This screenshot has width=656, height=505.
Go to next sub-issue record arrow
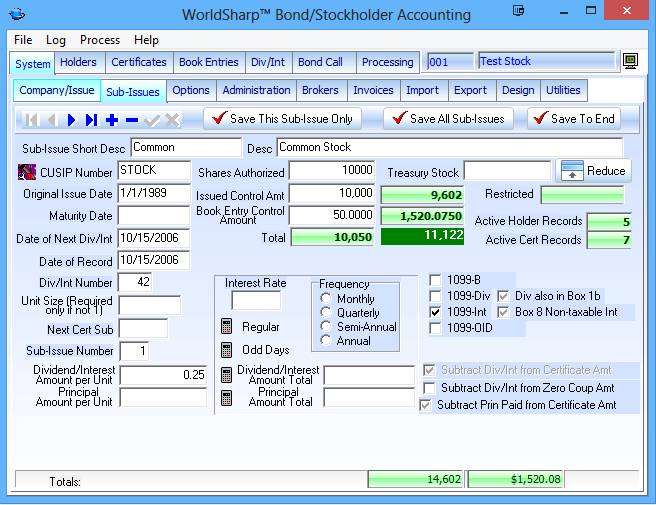pyautogui.click(x=71, y=120)
